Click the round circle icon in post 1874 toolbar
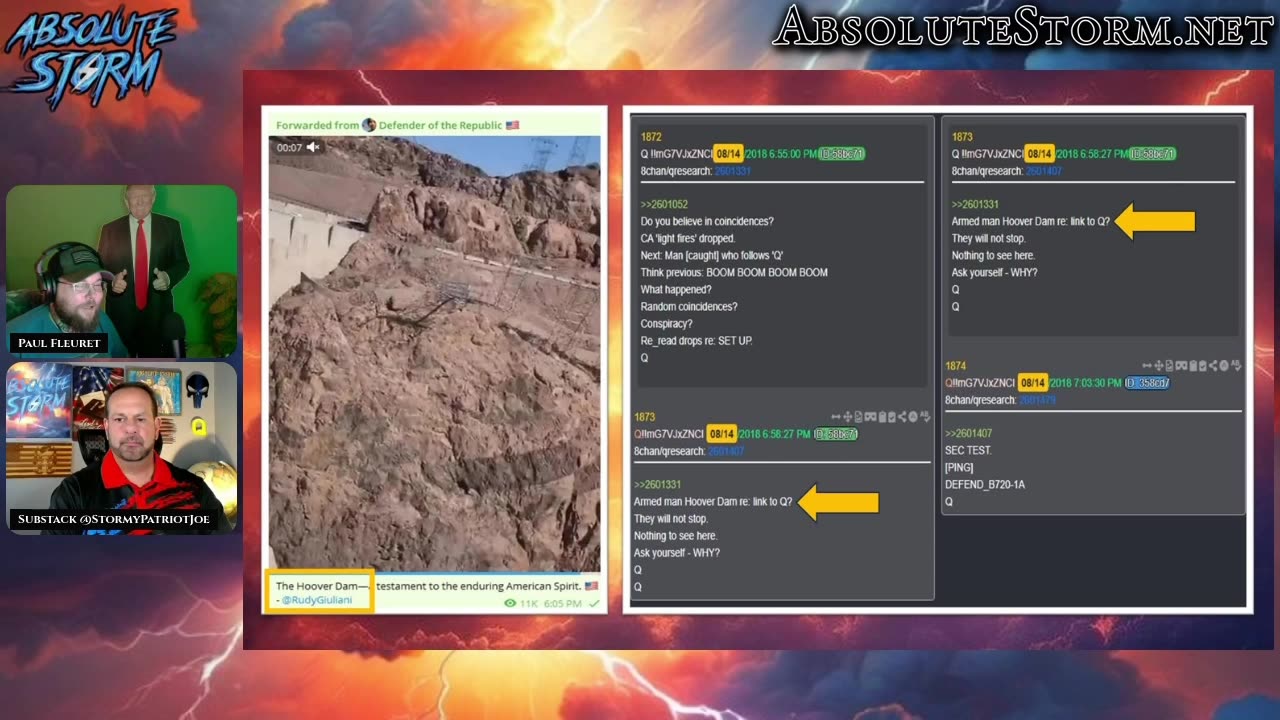1280x720 pixels. 1224,366
